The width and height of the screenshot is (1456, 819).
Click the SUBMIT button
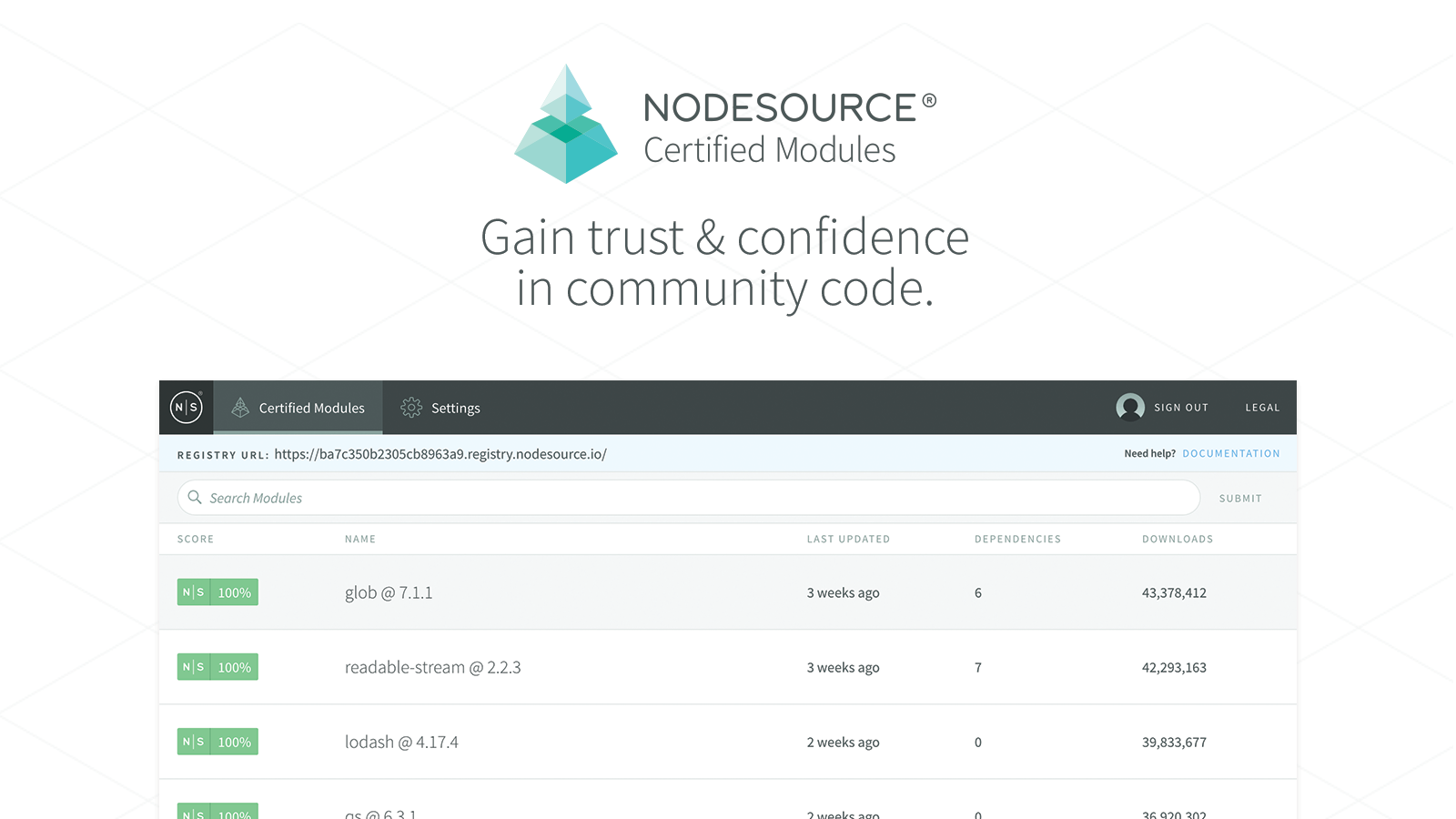tap(1240, 499)
